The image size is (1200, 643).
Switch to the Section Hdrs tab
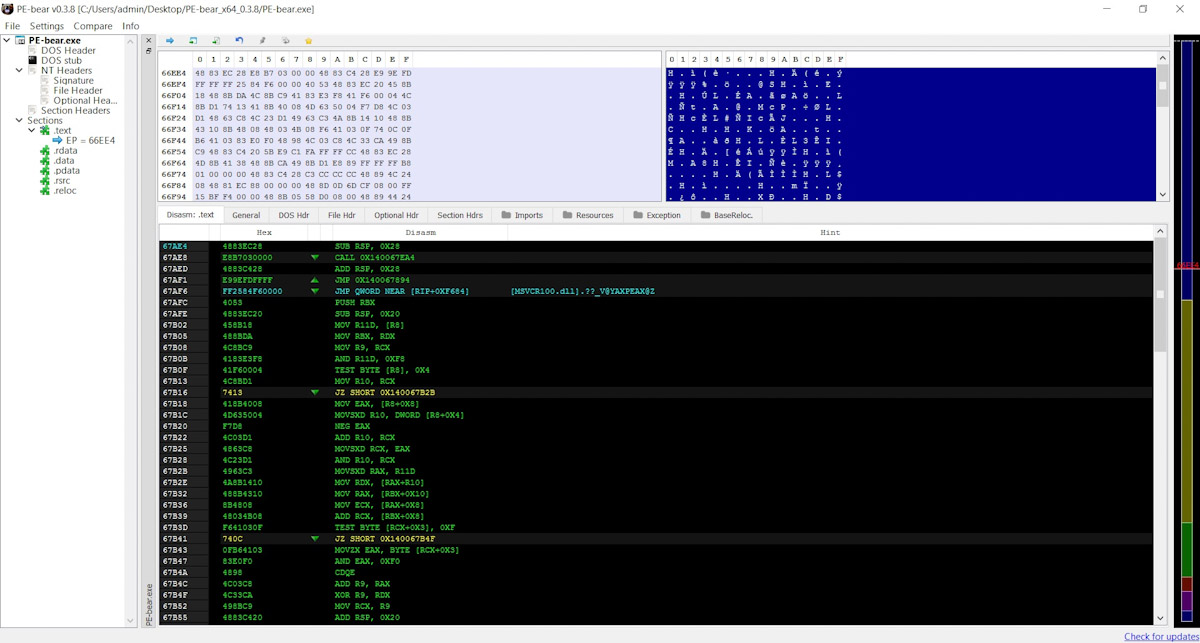pyautogui.click(x=459, y=215)
